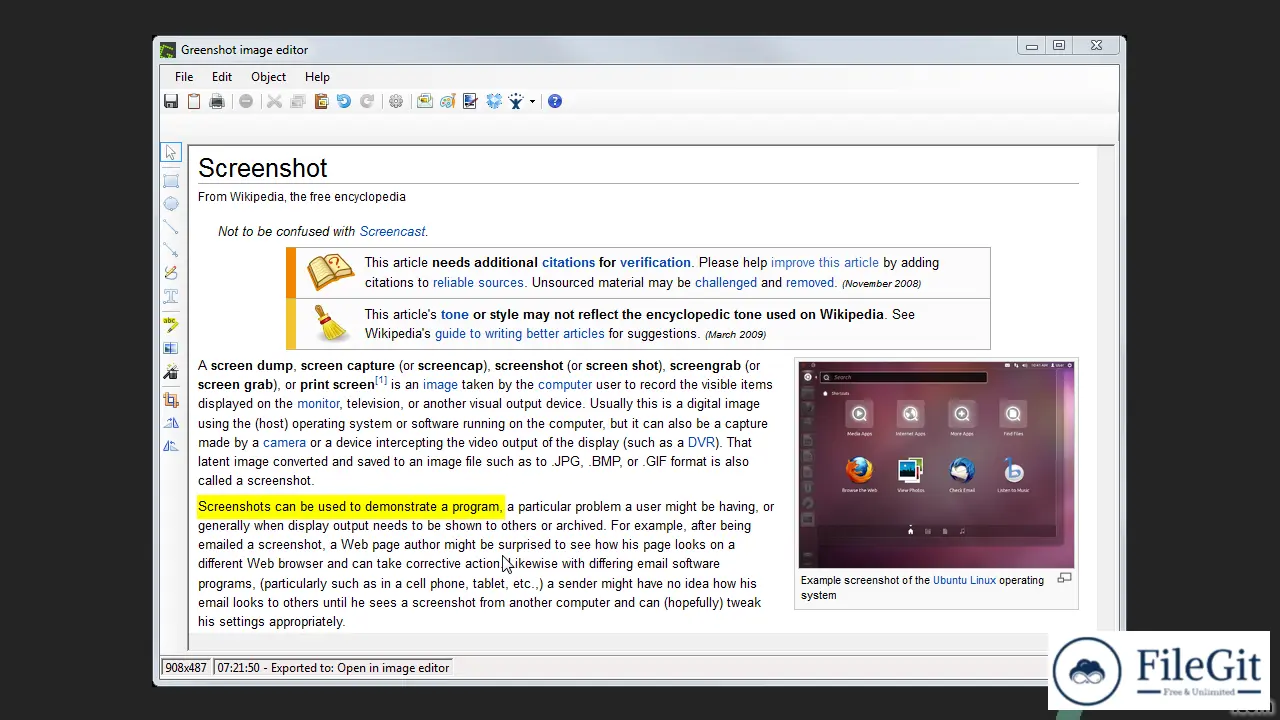Expand the dropdown arrow beside Jira icon
Viewport: 1280px width, 720px height.
[532, 101]
